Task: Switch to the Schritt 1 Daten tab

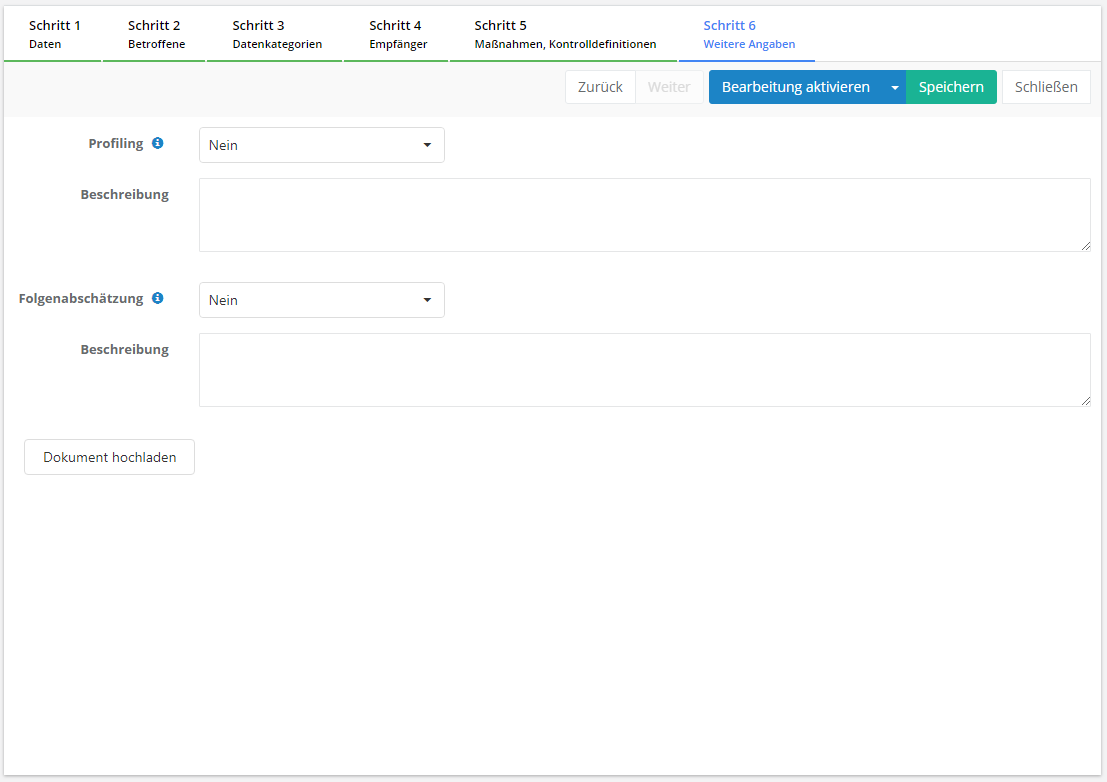Action: tap(54, 34)
